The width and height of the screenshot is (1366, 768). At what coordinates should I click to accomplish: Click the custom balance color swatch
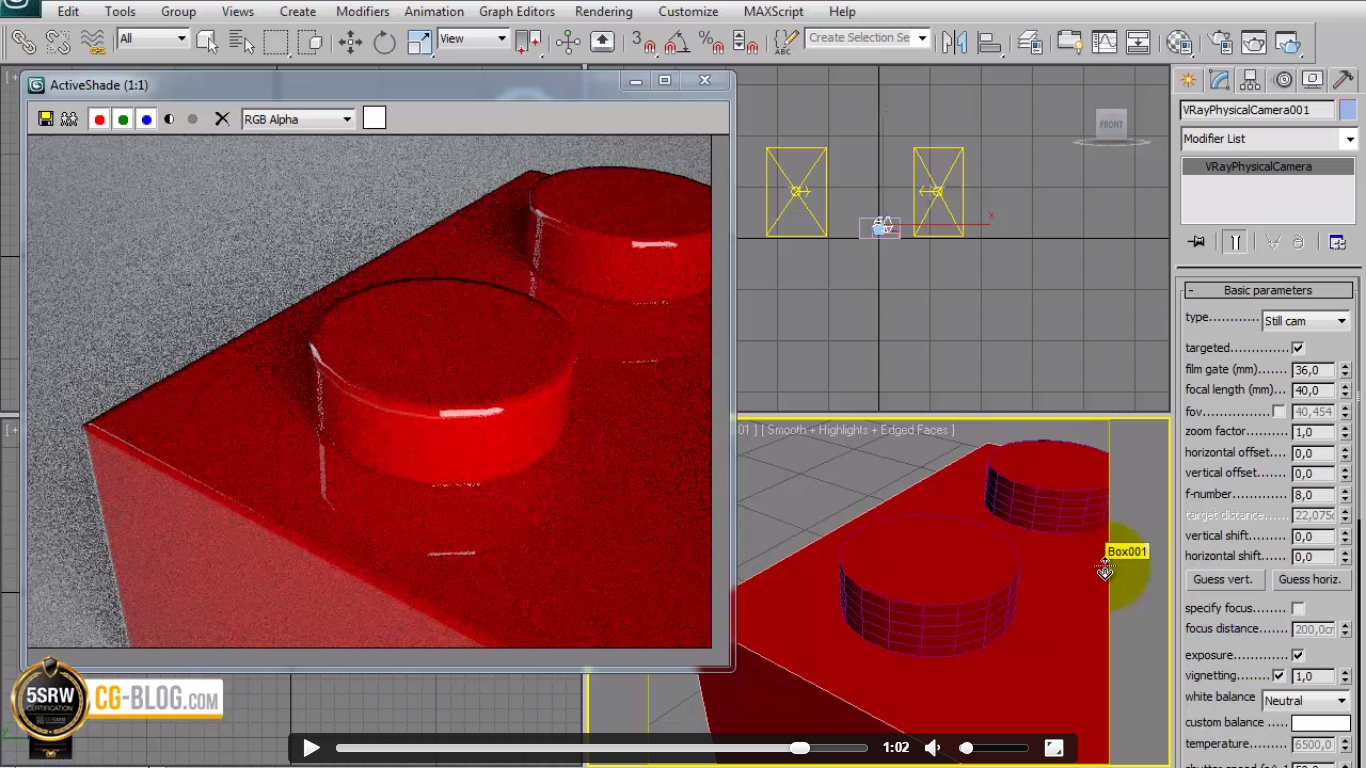coord(1320,723)
